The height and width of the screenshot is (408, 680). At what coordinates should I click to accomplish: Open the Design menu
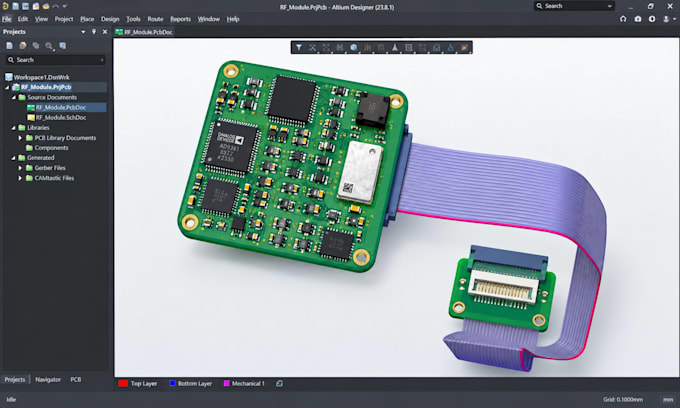click(x=110, y=19)
